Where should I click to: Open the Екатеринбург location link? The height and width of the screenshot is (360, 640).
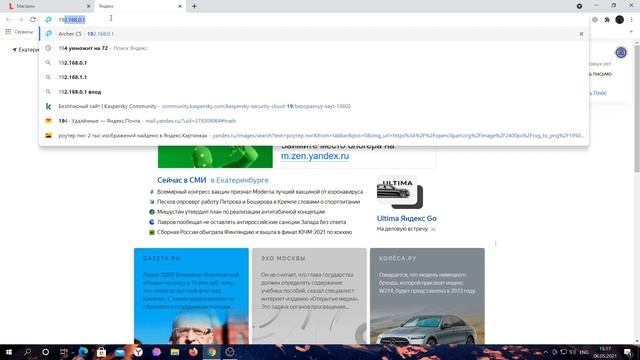(x=25, y=50)
